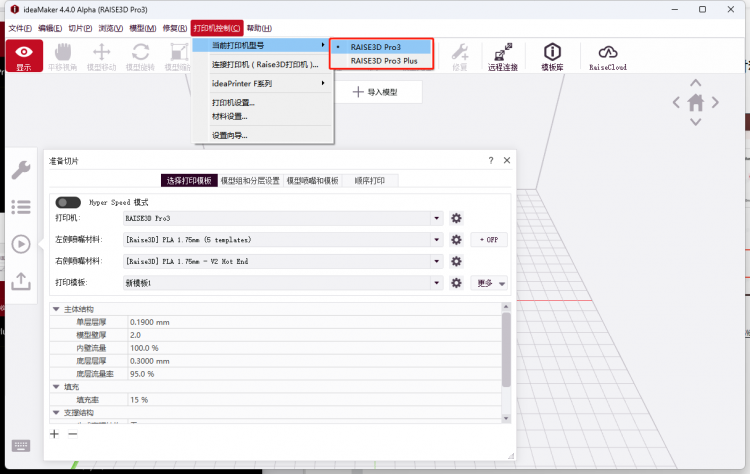This screenshot has height=474, width=750.
Task: Collapse the 支撑结构 section
Action: click(56, 412)
